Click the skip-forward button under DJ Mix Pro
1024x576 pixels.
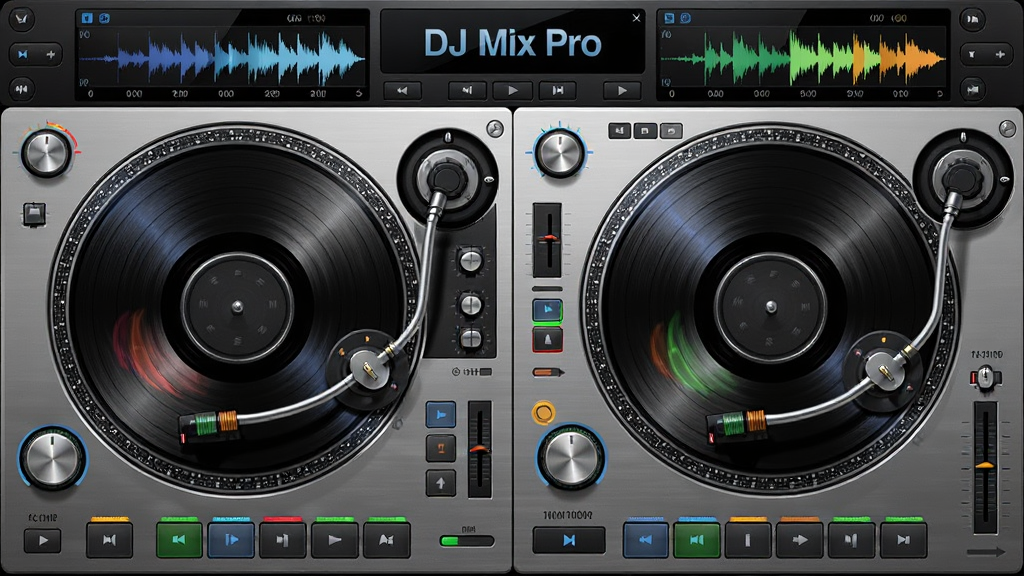pyautogui.click(x=558, y=91)
